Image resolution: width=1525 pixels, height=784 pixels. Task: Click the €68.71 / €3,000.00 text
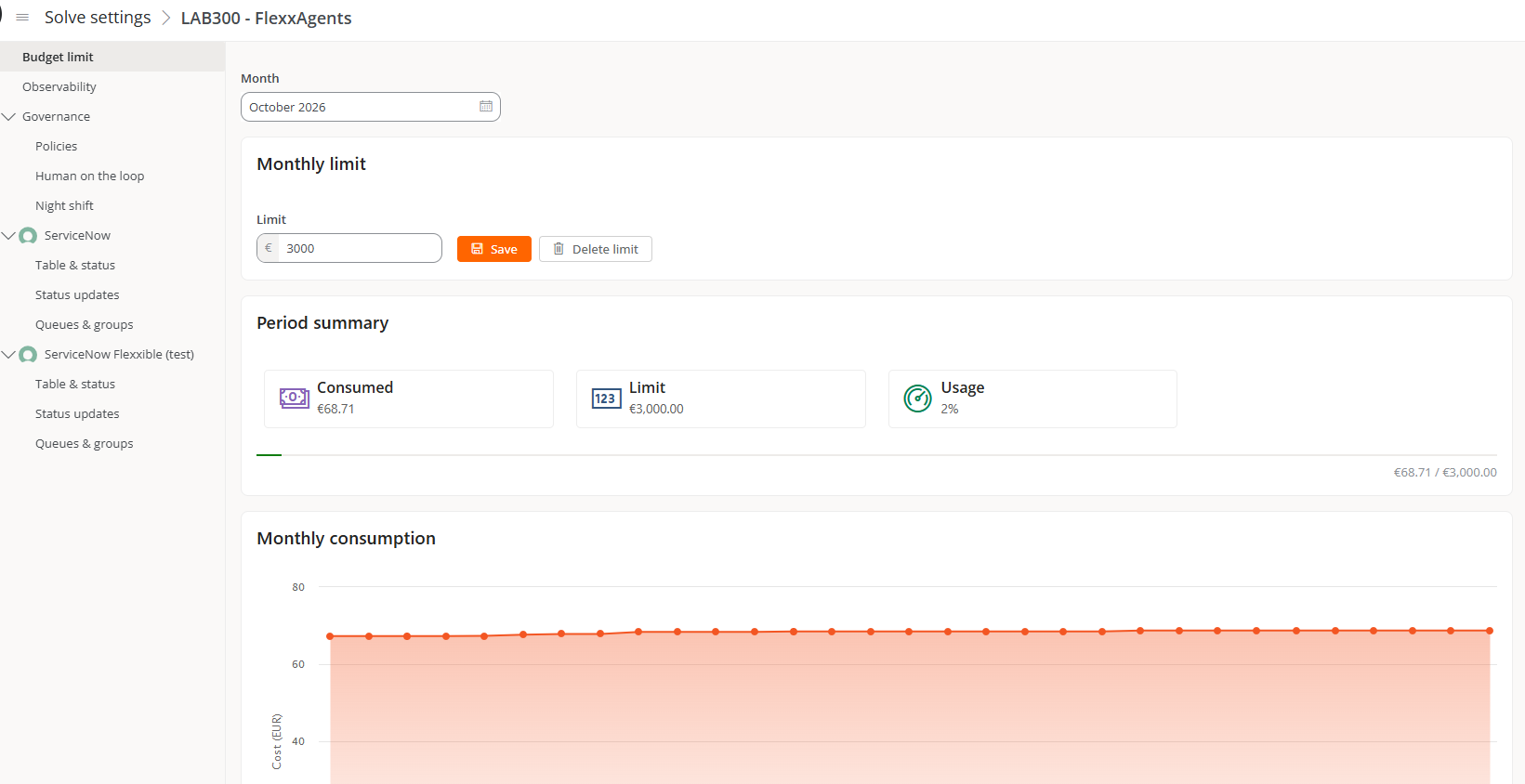pos(1445,473)
